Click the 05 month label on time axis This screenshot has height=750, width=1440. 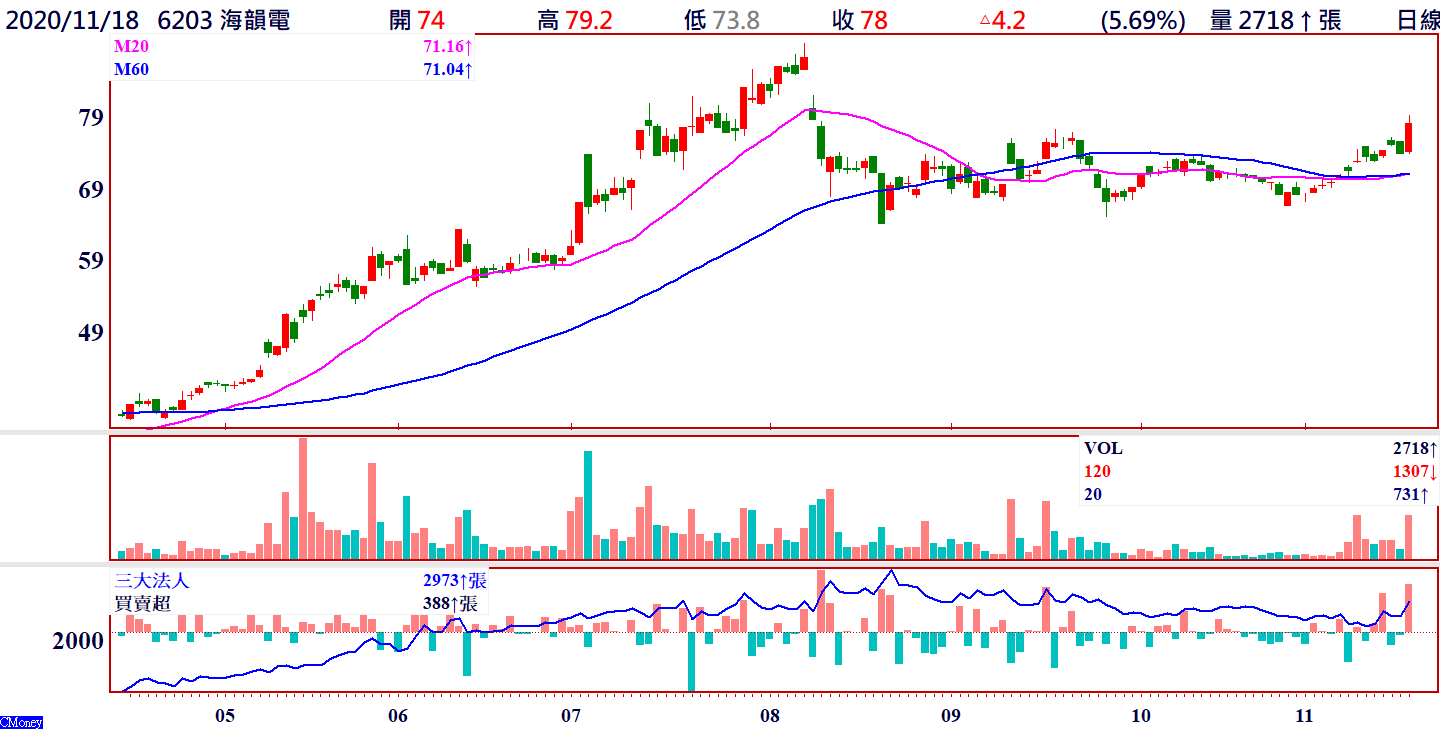(225, 716)
